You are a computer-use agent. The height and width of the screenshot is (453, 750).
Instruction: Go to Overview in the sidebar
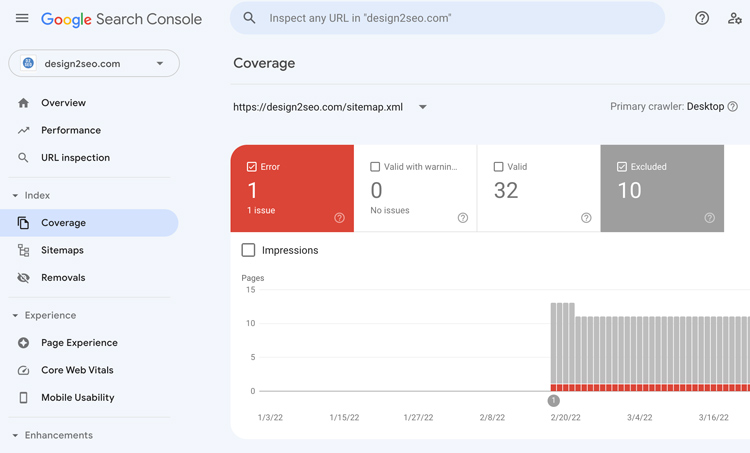tap(63, 103)
